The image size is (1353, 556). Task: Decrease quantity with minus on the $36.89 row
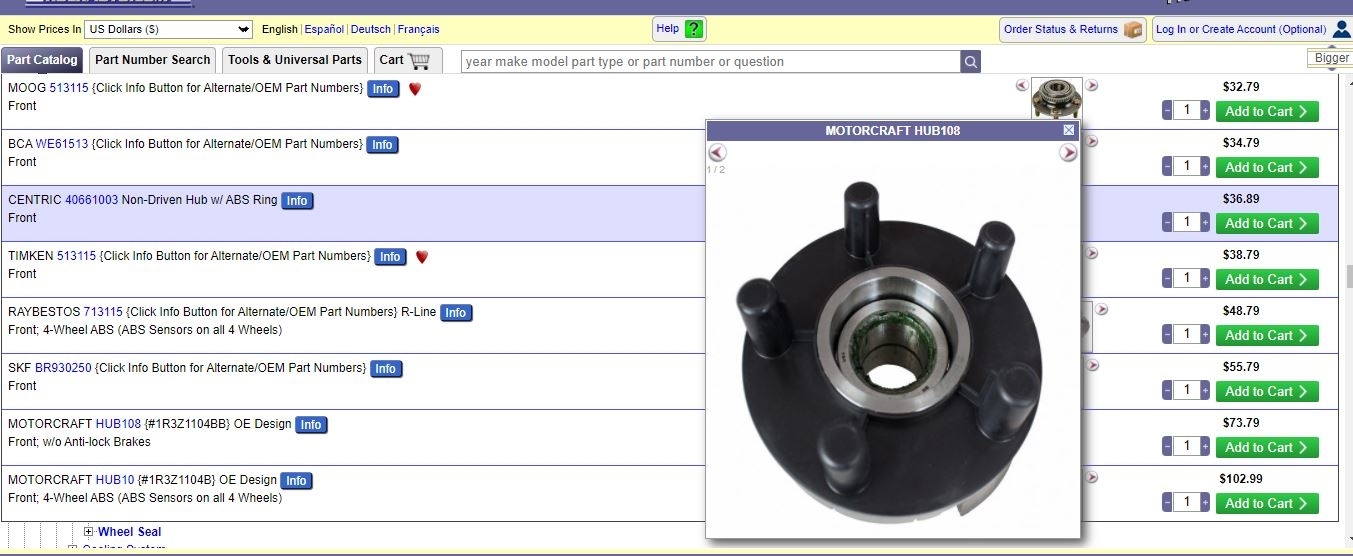point(1167,222)
